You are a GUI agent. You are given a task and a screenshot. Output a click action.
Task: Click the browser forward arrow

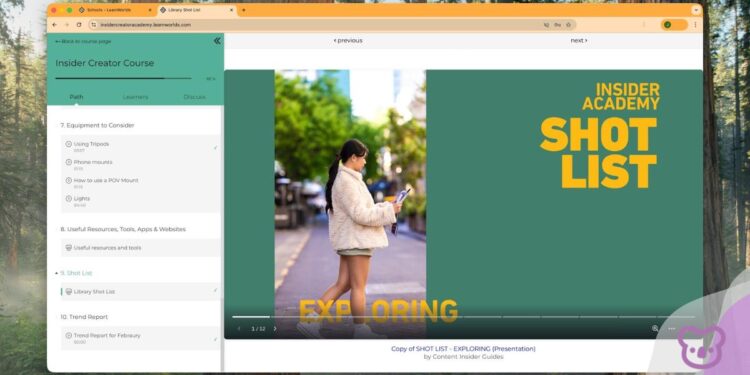[66, 25]
